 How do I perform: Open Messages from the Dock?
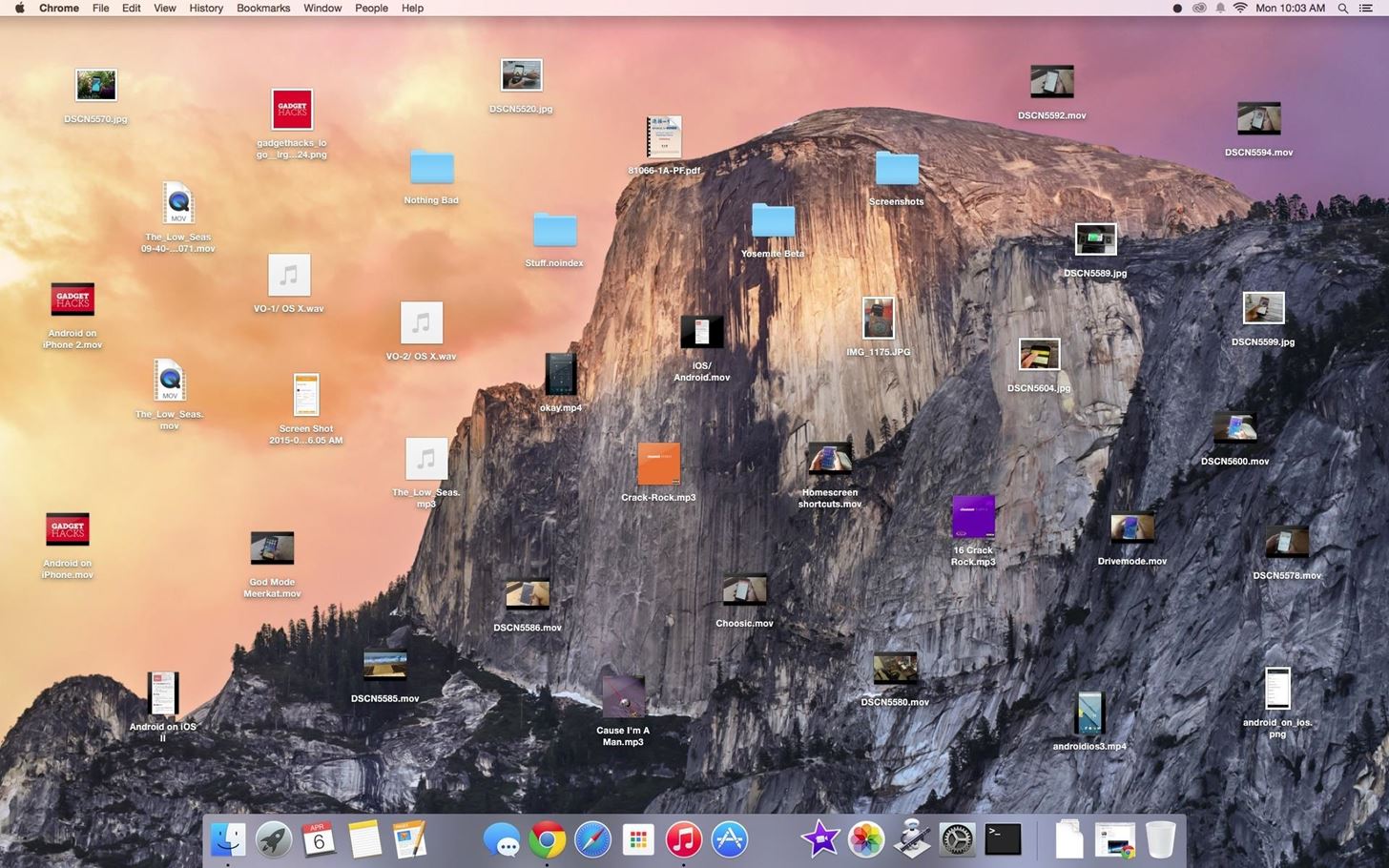[505, 839]
